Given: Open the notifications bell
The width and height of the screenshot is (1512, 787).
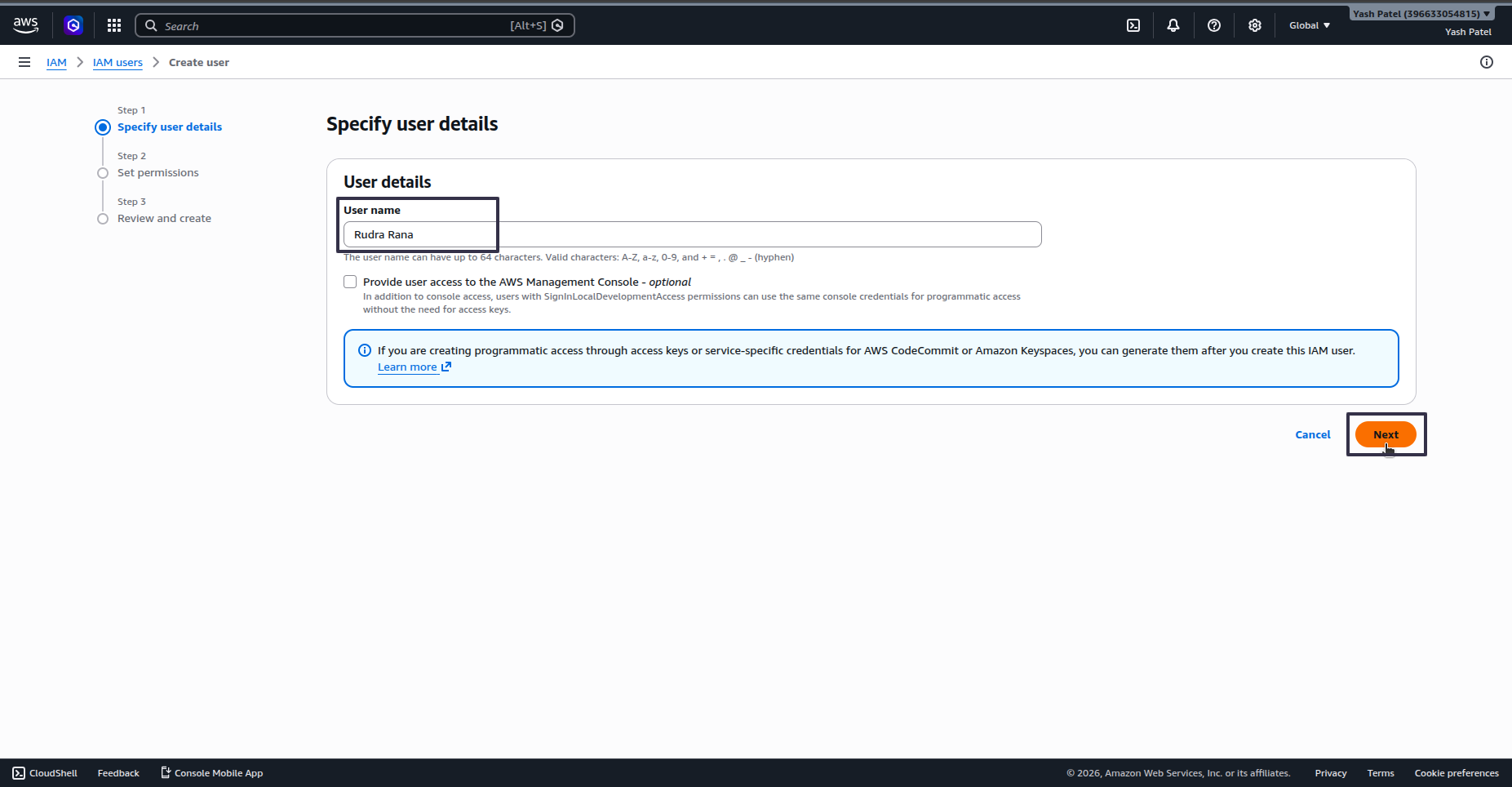Looking at the screenshot, I should click(x=1173, y=25).
